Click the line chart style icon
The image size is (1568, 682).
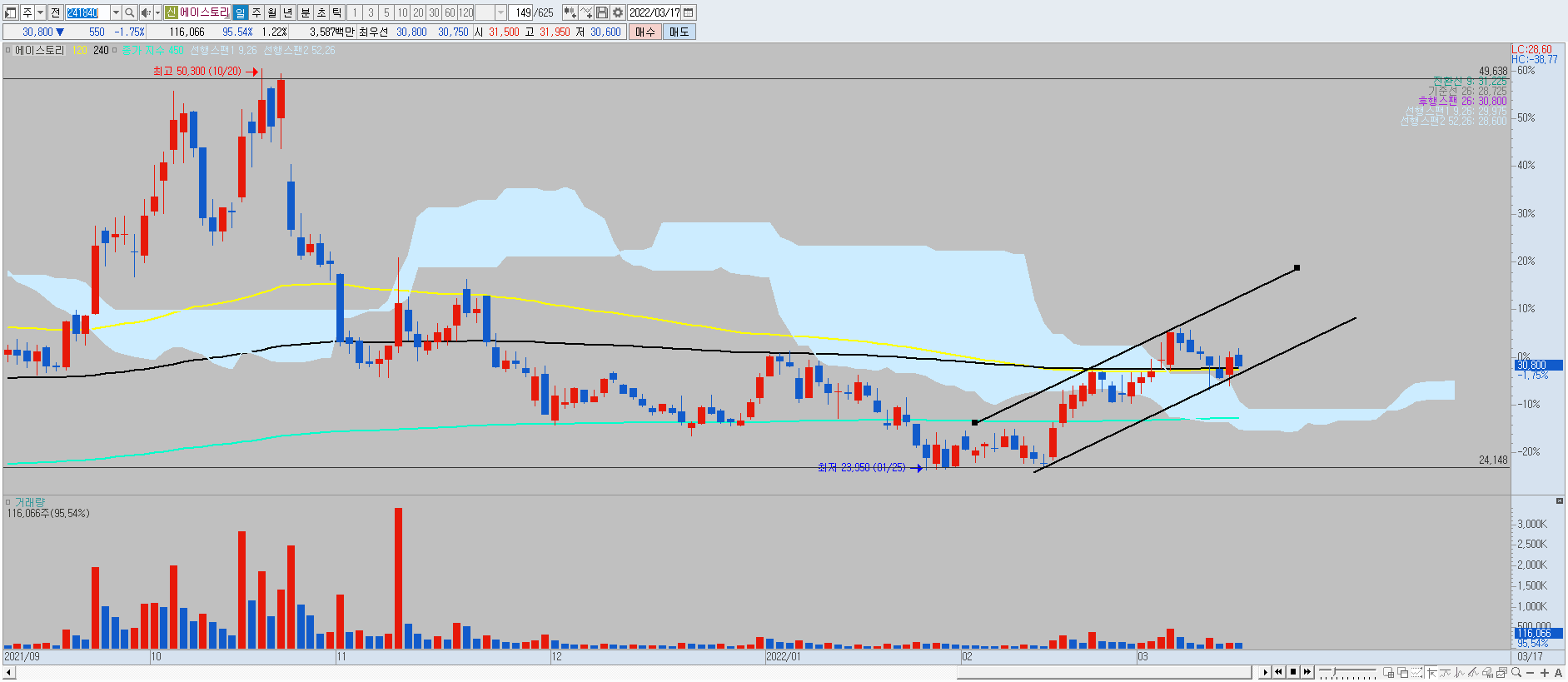[x=1446, y=672]
